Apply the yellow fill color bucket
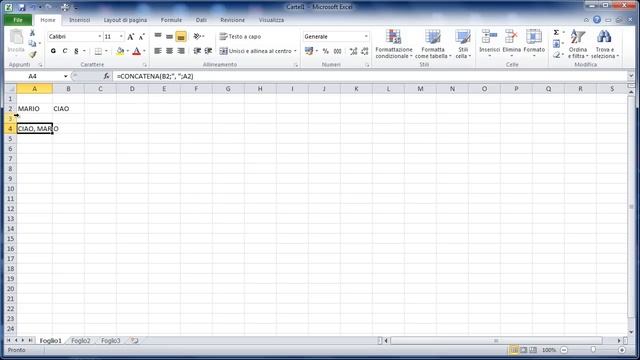640x360 pixels. (120, 51)
